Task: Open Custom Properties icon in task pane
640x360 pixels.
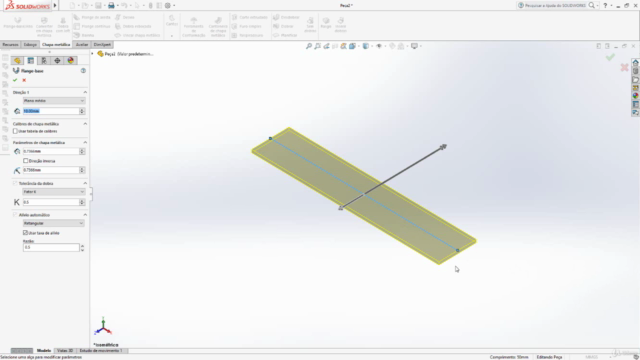Action: [x=636, y=104]
